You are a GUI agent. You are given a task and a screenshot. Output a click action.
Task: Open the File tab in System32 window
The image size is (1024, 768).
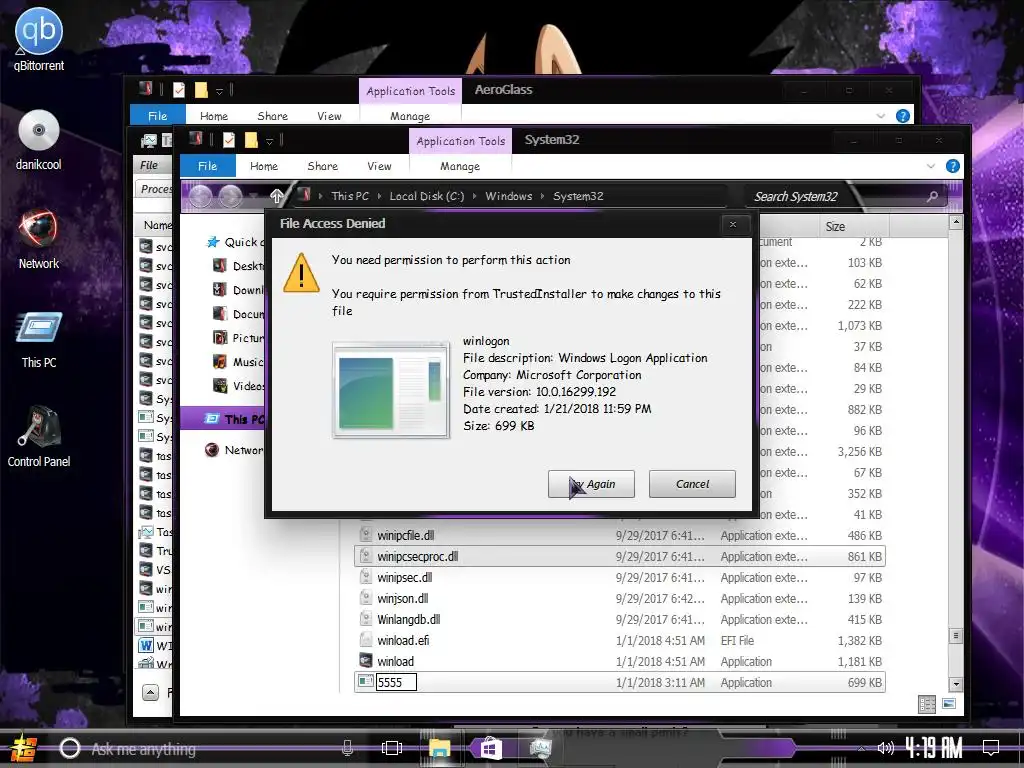coord(207,166)
